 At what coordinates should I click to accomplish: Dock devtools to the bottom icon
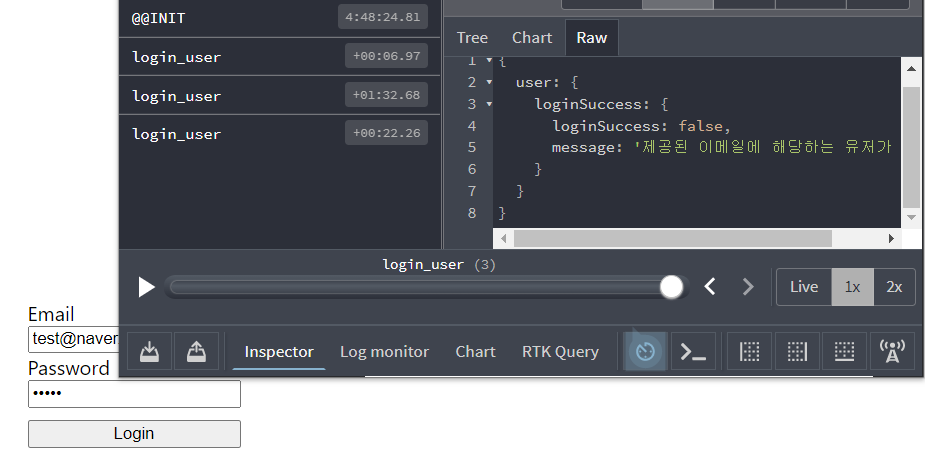[844, 352]
